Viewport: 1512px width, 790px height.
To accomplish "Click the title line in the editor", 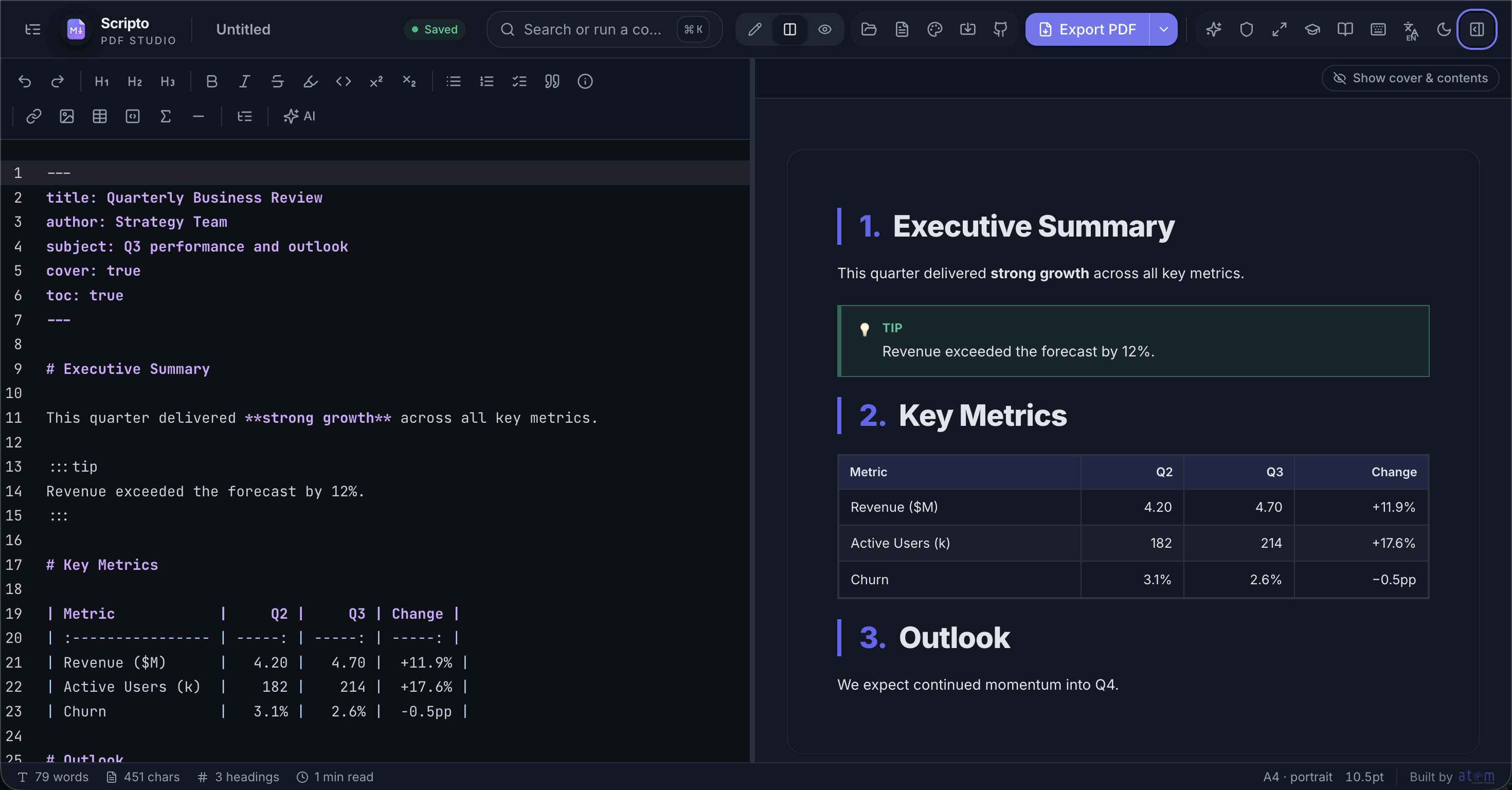I will 184,198.
